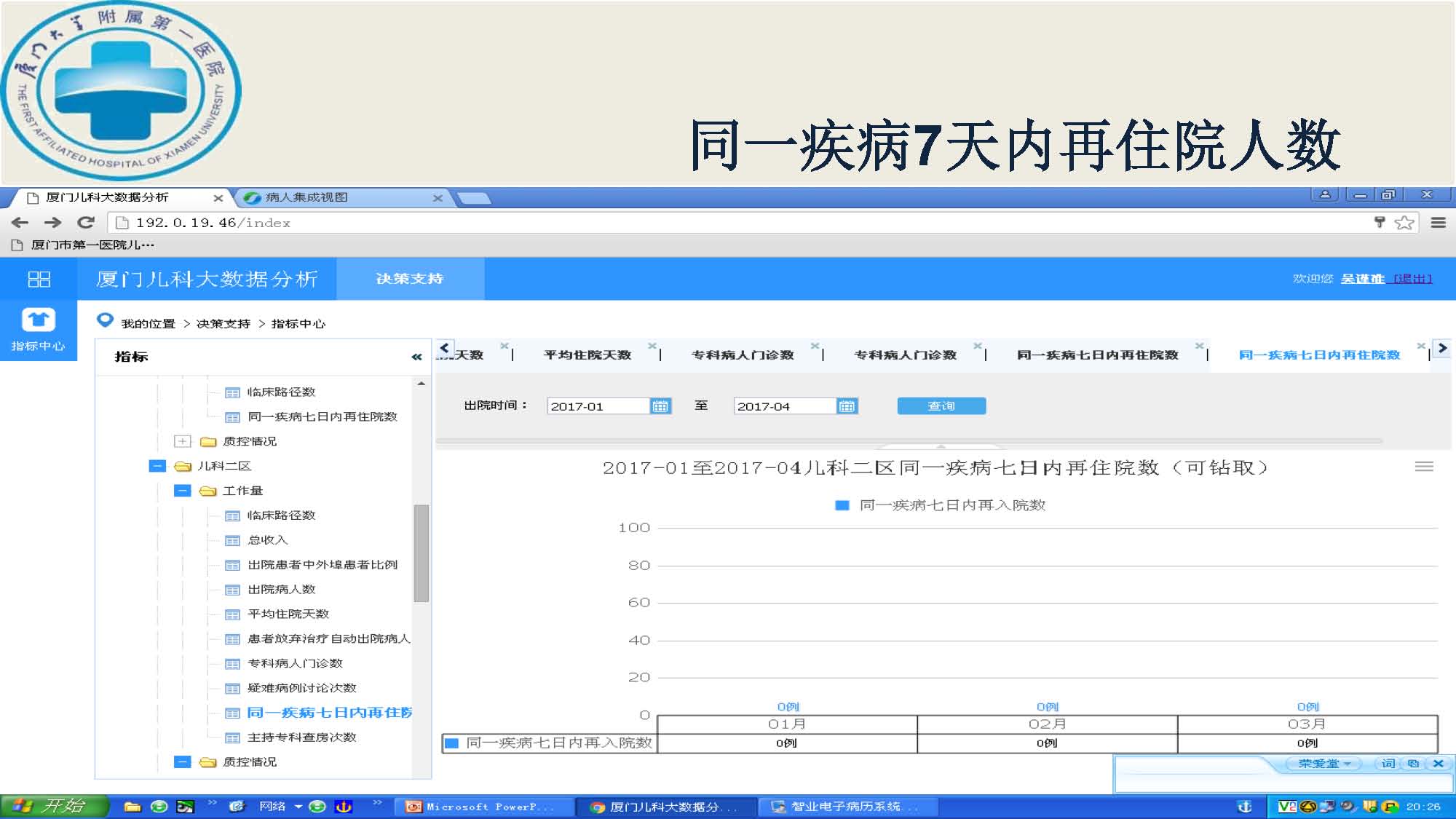The height and width of the screenshot is (819, 1456).
Task: Open calendar picker for start date 2017-01
Action: tap(660, 406)
